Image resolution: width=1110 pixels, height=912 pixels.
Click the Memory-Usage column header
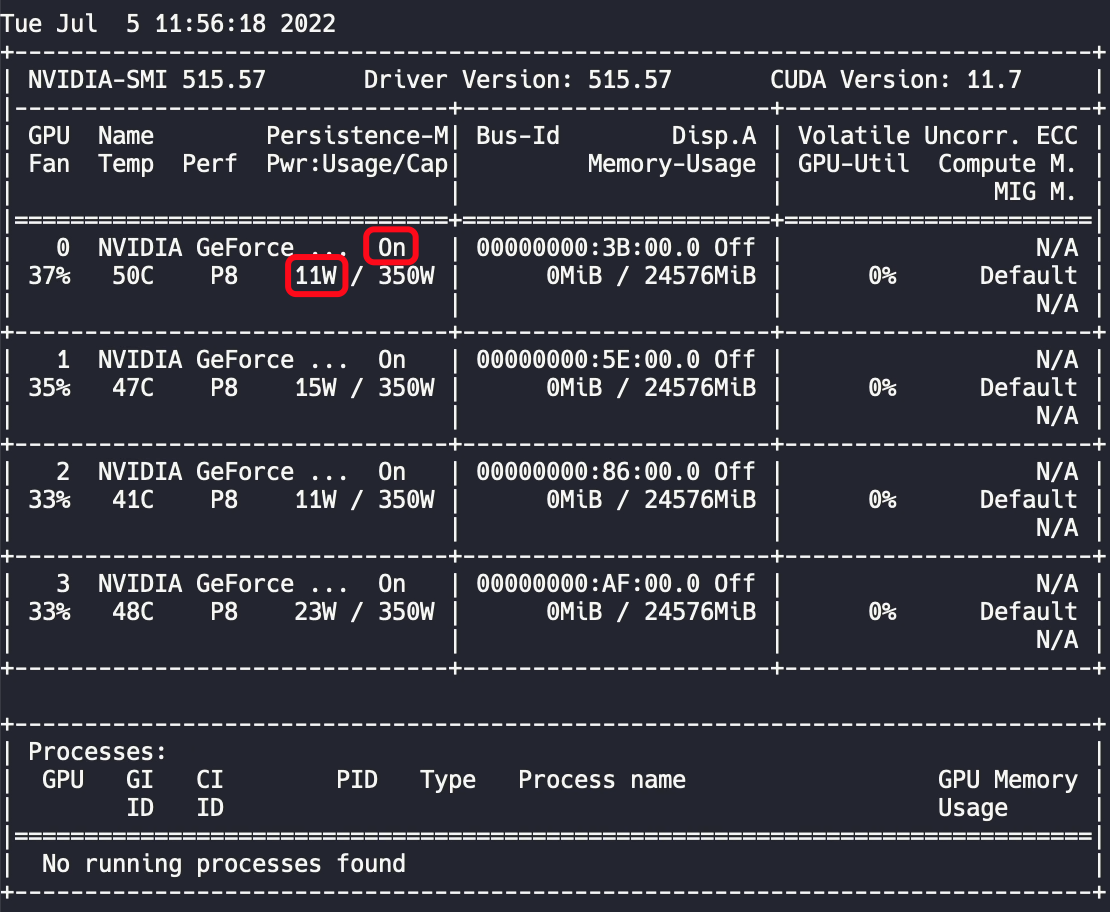pyautogui.click(x=671, y=164)
